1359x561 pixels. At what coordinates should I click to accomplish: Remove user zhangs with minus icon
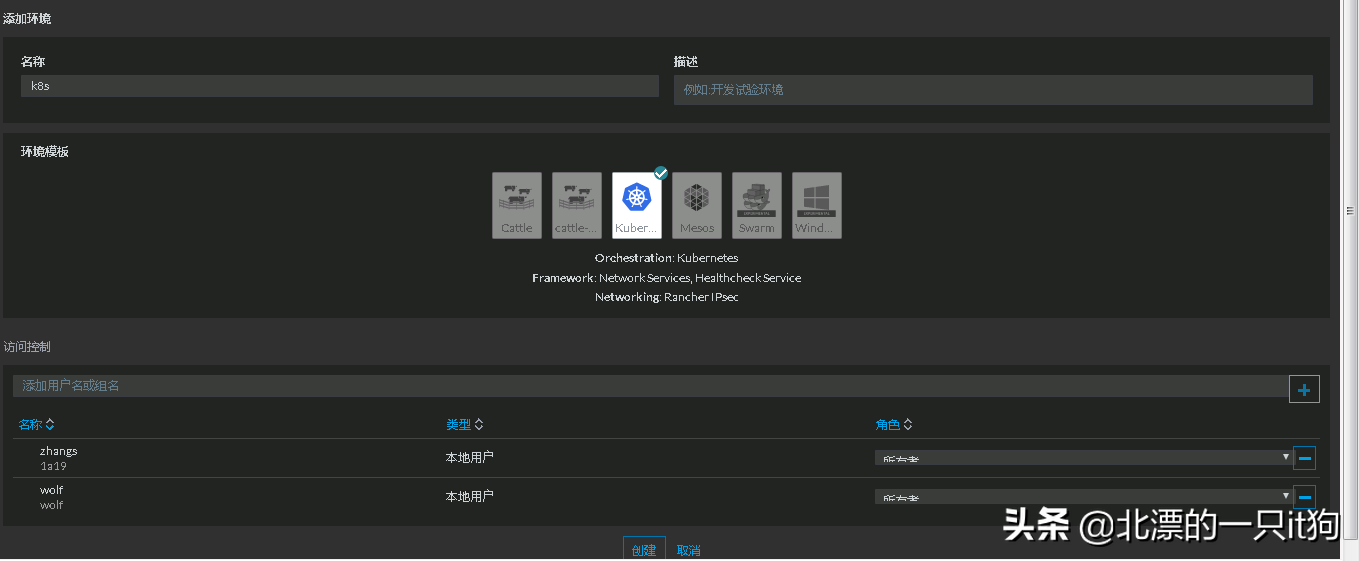click(1304, 458)
